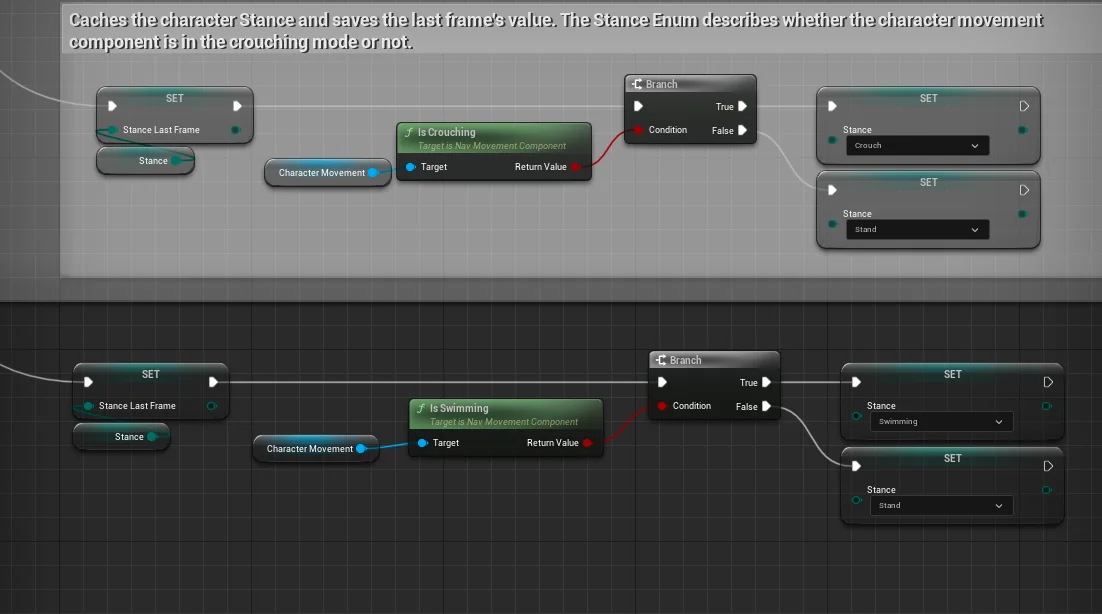This screenshot has width=1102, height=614.
Task: Click the output pin of Character Movement feeding Is Crouching
Action: pos(372,172)
